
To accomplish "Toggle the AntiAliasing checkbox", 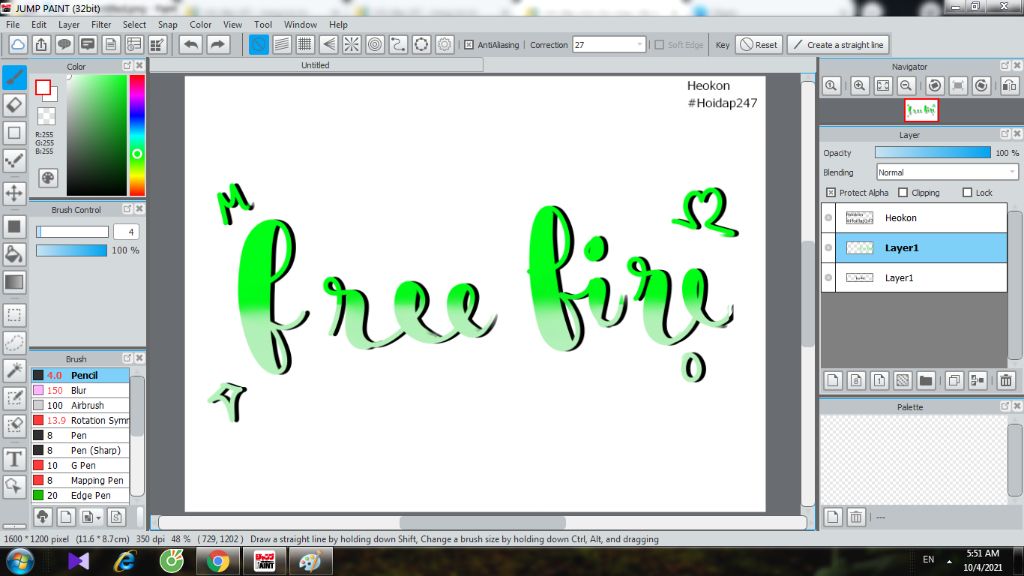I will point(469,44).
